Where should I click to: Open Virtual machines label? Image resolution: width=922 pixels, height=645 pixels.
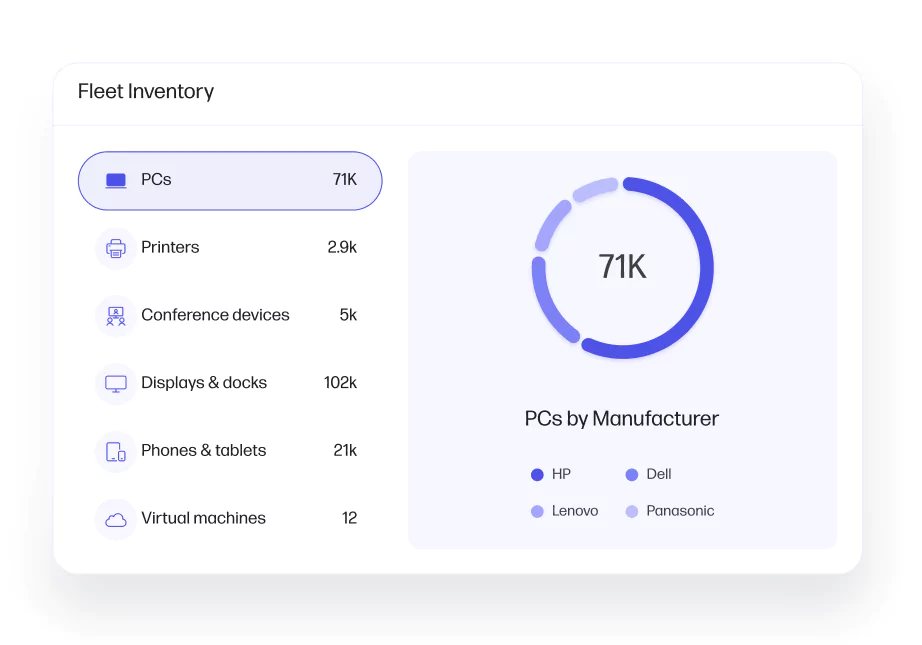click(x=203, y=519)
